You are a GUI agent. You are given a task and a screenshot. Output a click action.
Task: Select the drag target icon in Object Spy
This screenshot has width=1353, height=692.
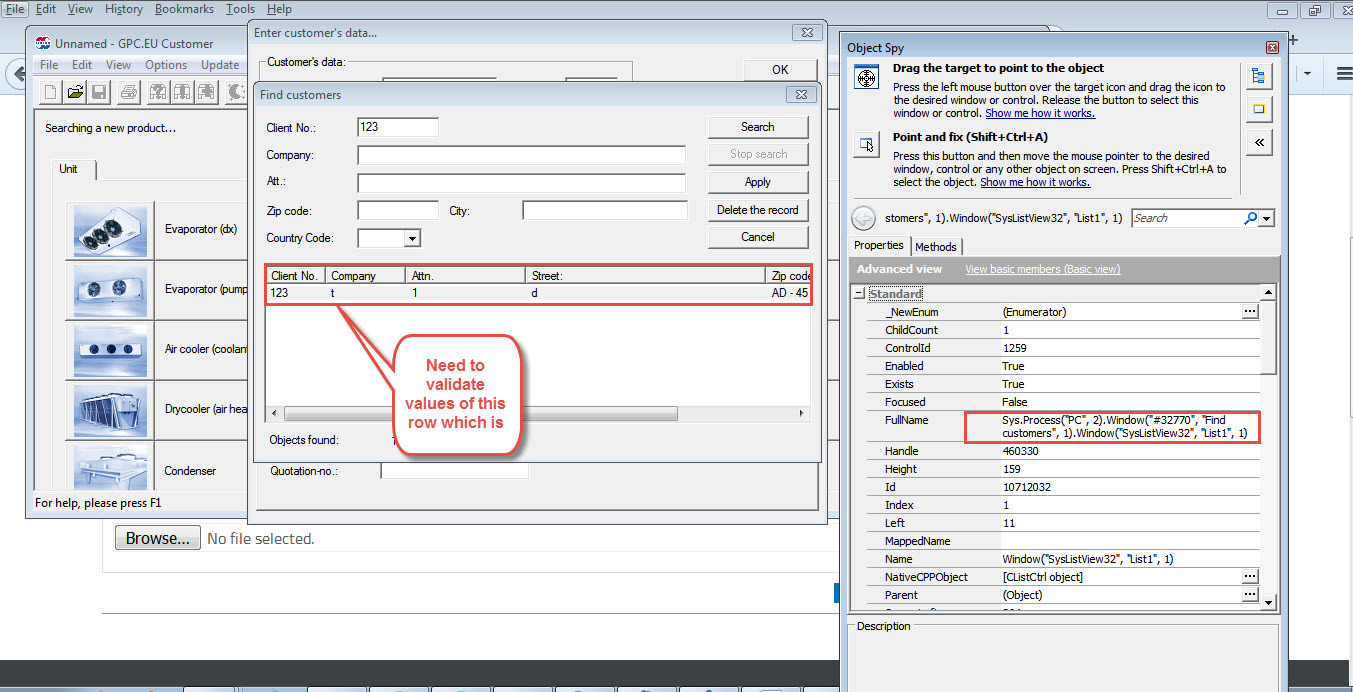(866, 77)
